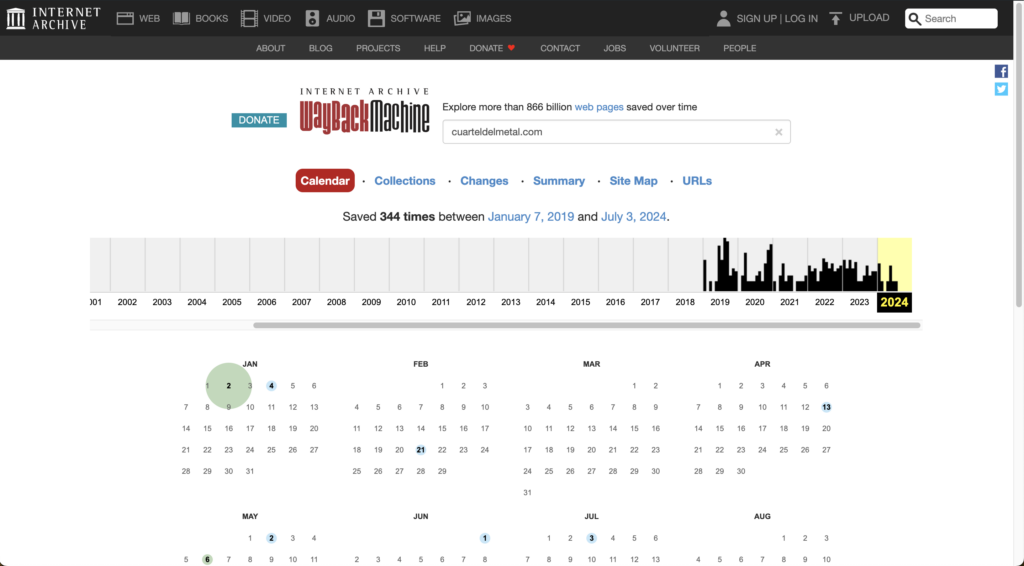Switch to the Summary tab

coord(559,181)
